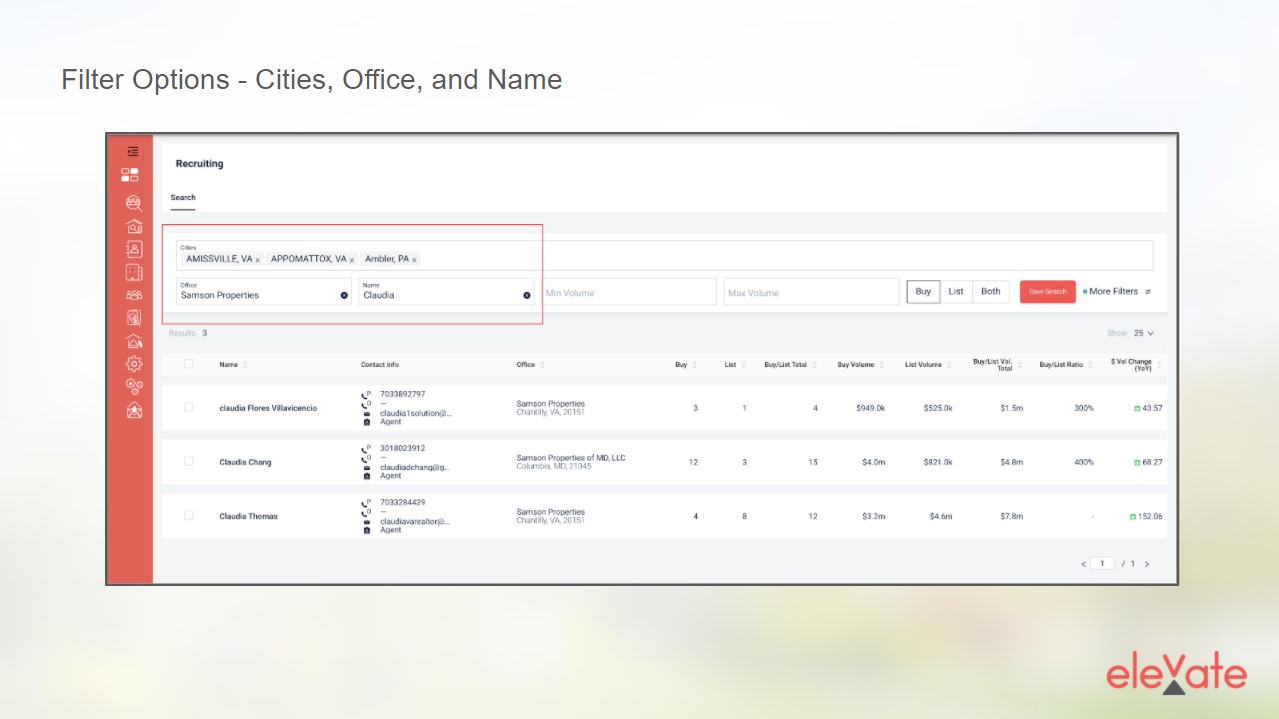
Task: Open the multiple gears sidebar icon
Action: [x=133, y=387]
